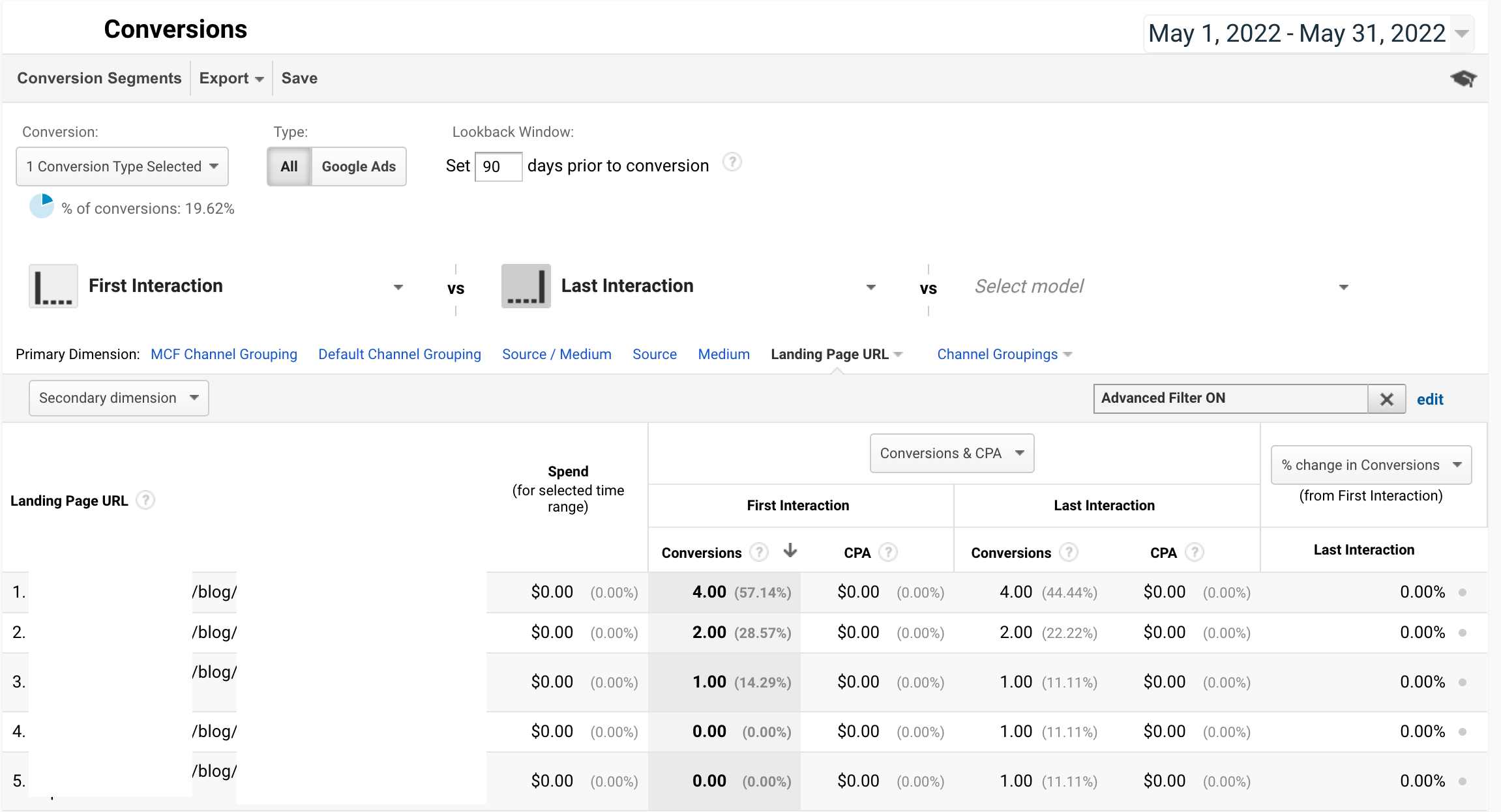Select Default Channel Grouping dimension

pos(399,354)
